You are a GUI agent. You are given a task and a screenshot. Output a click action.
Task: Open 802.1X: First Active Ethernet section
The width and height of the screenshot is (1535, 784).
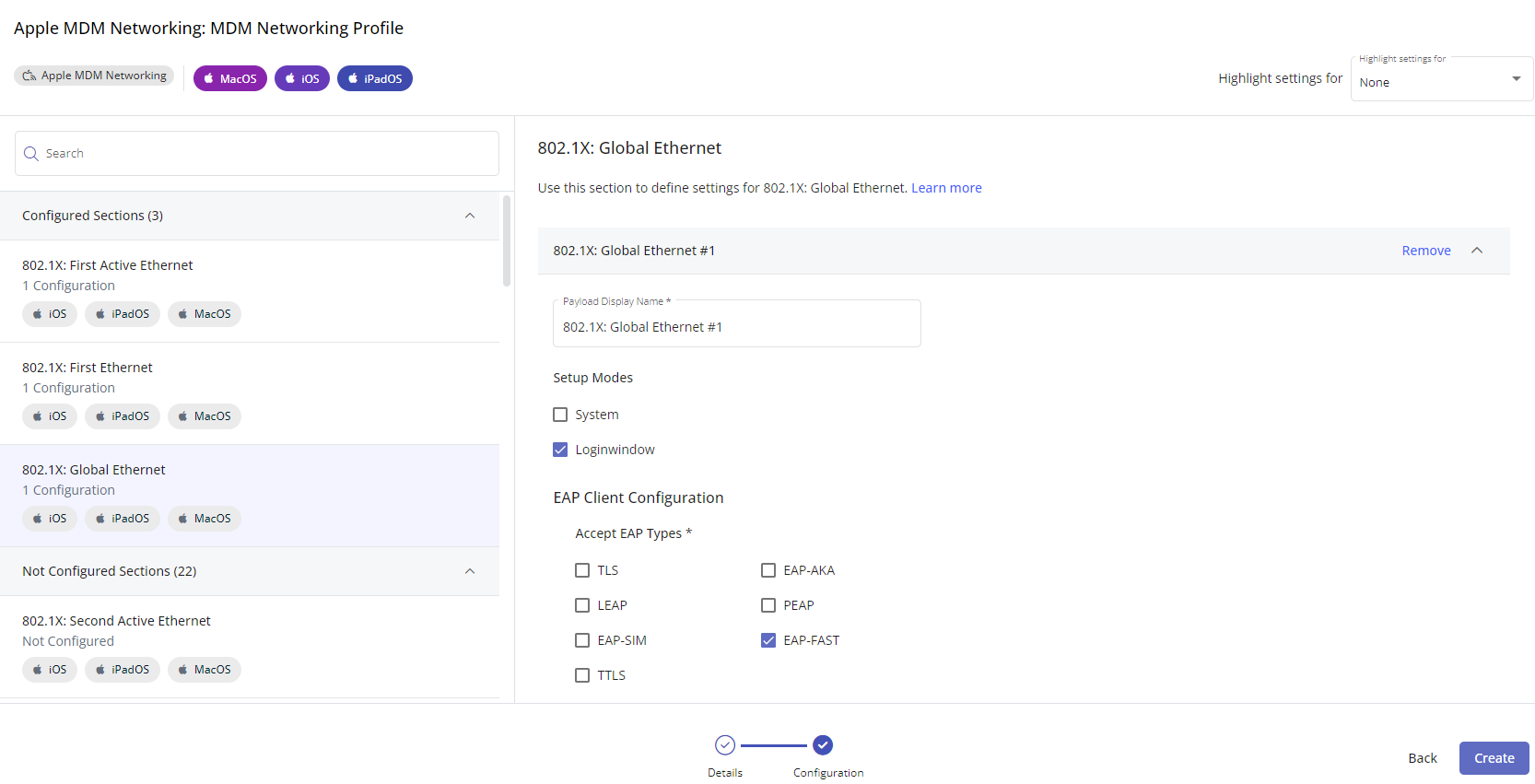(250, 291)
